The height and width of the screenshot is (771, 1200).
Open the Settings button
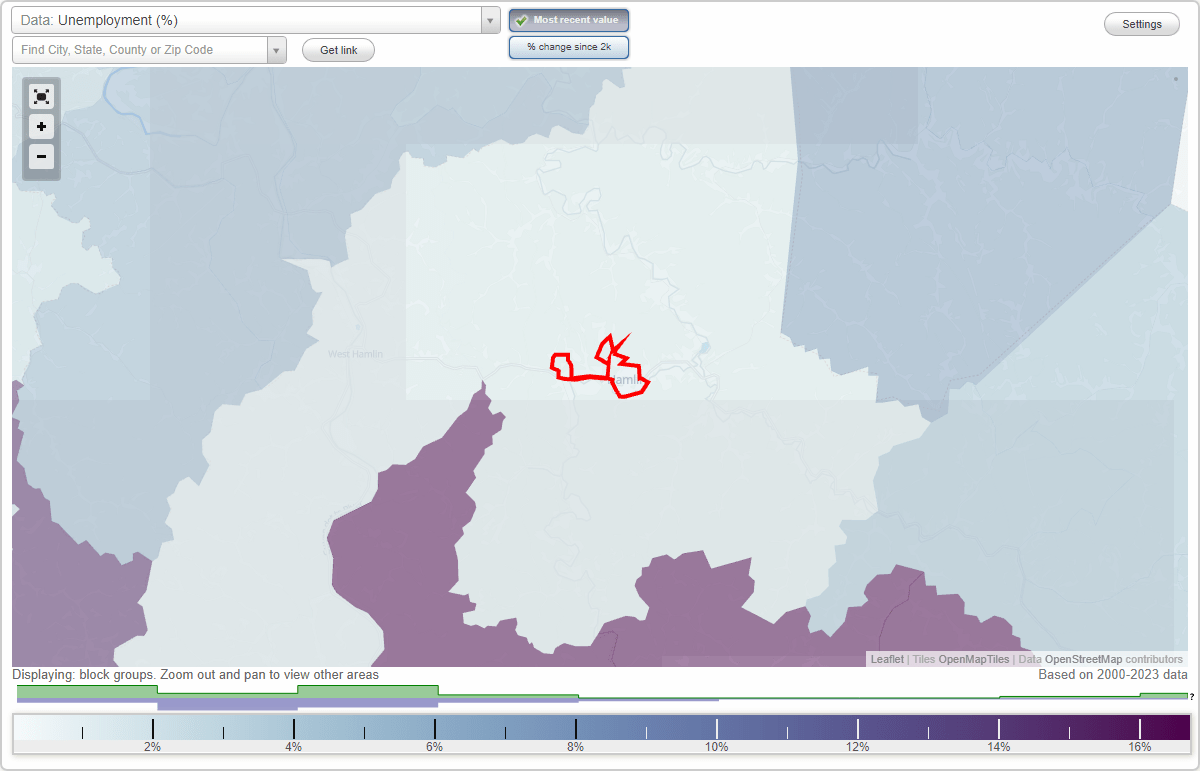1142,25
